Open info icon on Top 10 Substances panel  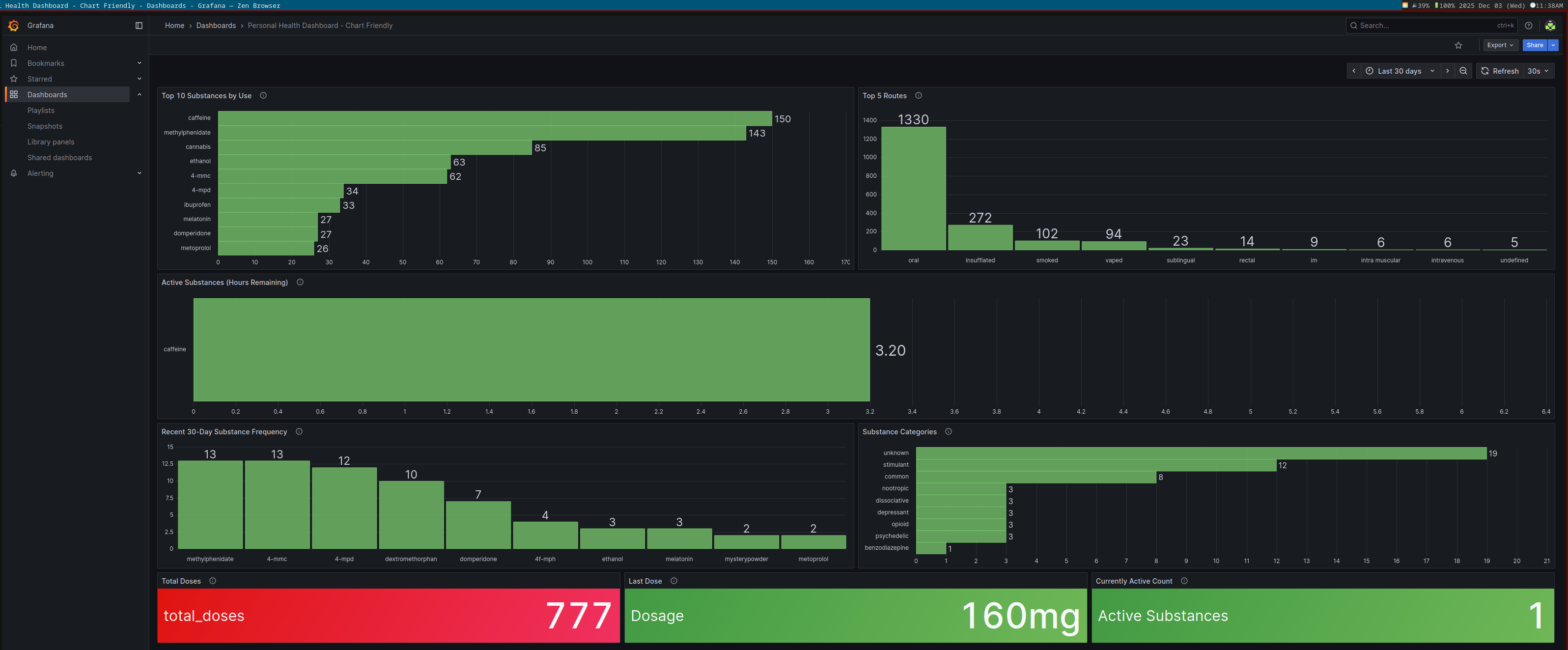click(x=264, y=95)
